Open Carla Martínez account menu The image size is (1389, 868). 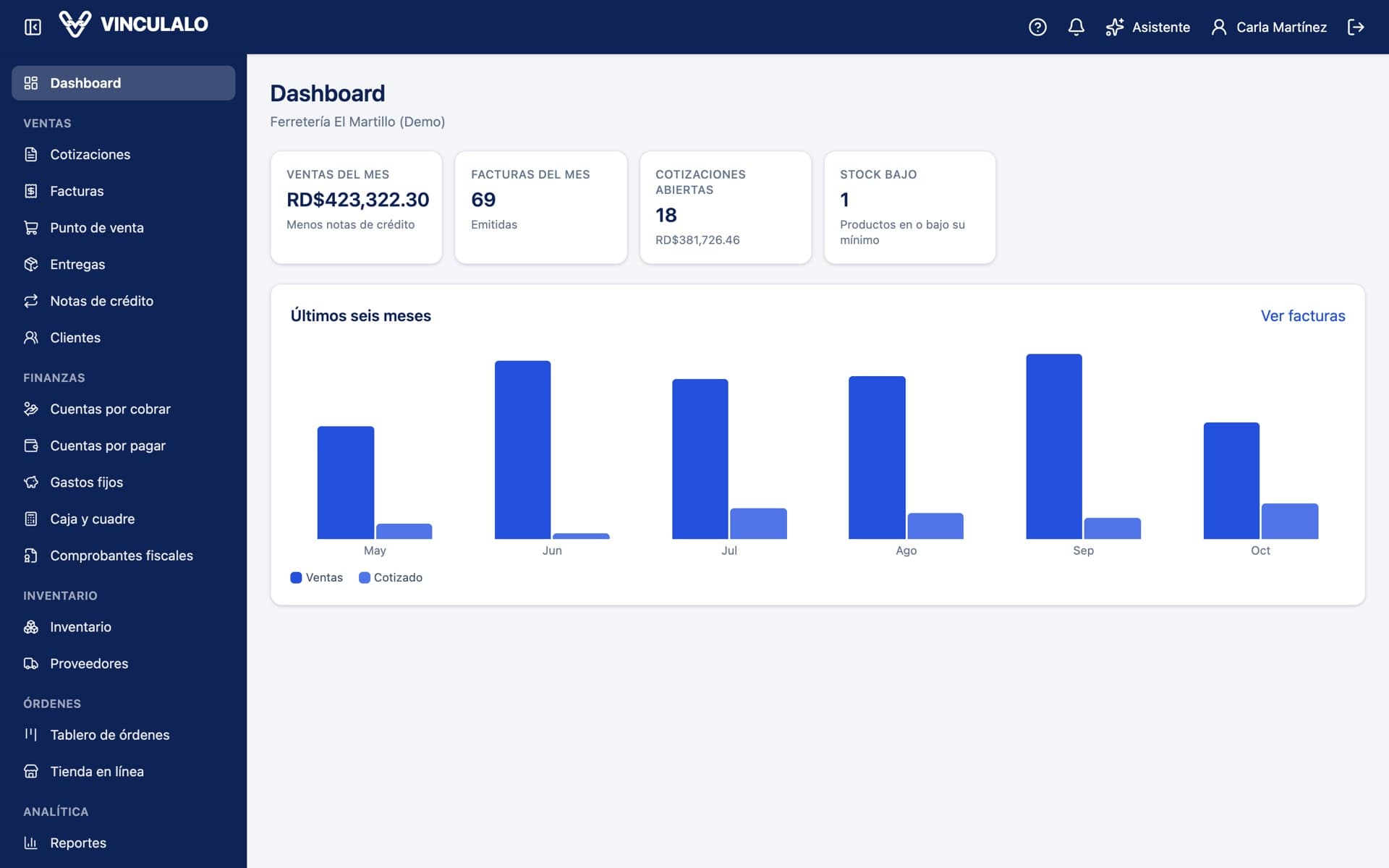(x=1269, y=27)
